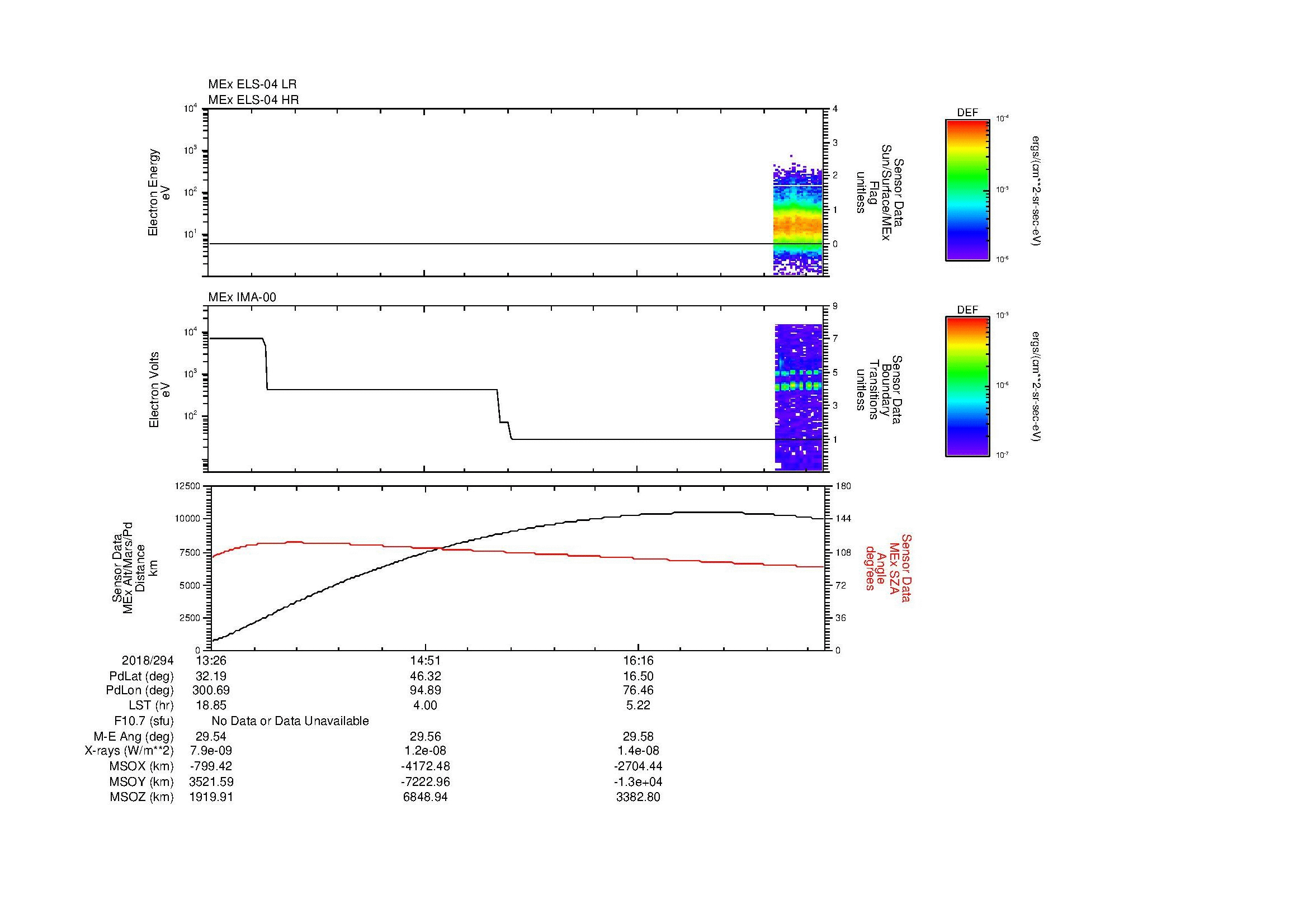Click the lower color bar units label
Viewport: 1308px width, 924px height.
pos(1036,387)
